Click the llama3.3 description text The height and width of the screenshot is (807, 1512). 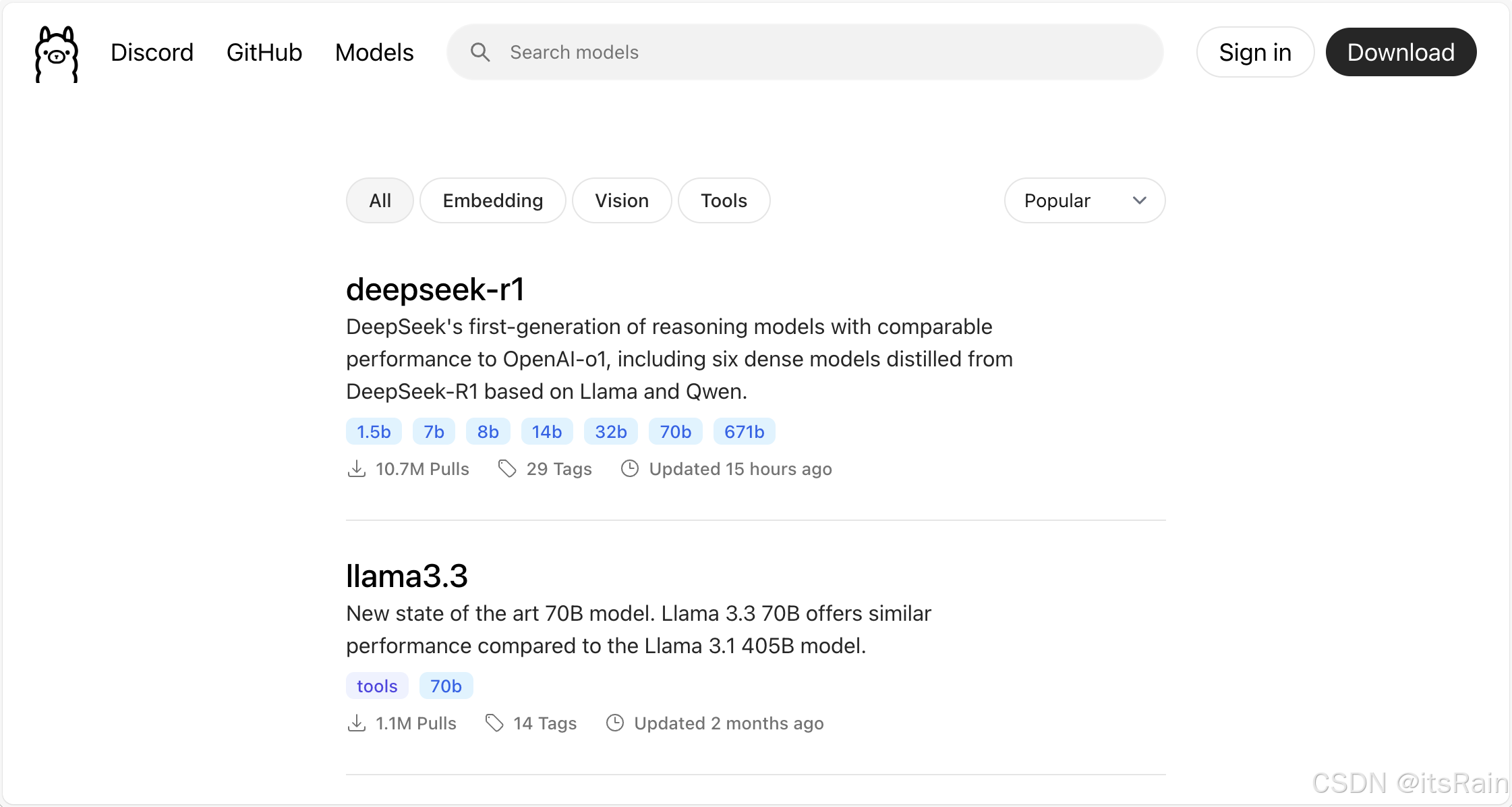[x=639, y=630]
